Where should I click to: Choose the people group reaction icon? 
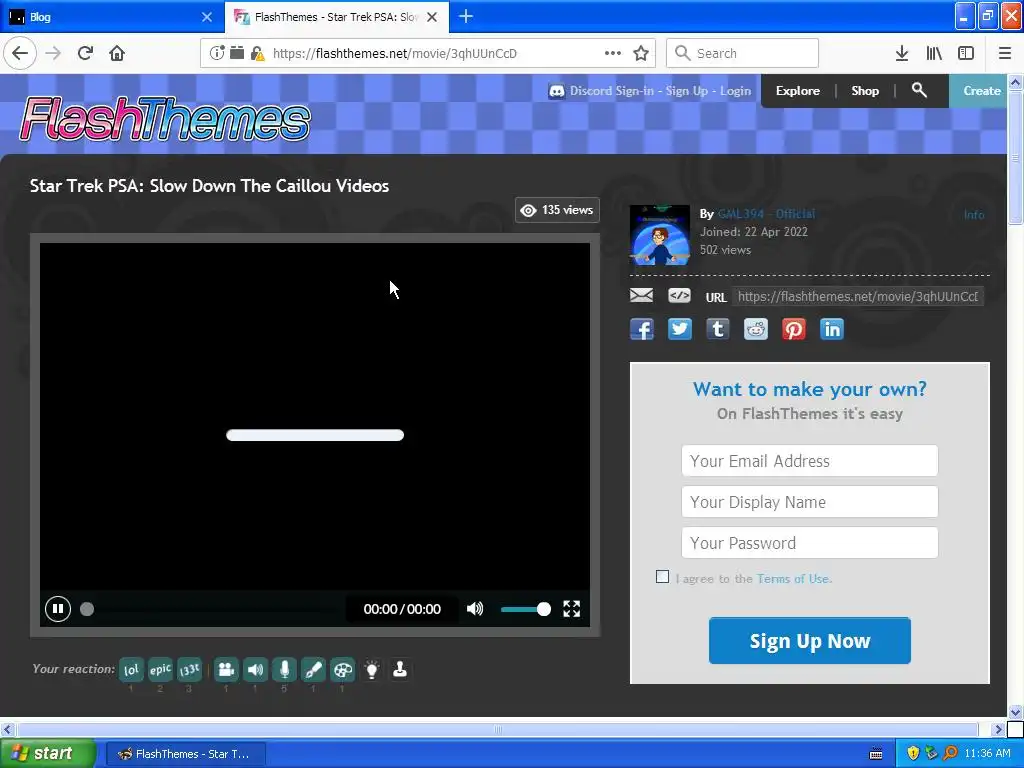point(226,669)
